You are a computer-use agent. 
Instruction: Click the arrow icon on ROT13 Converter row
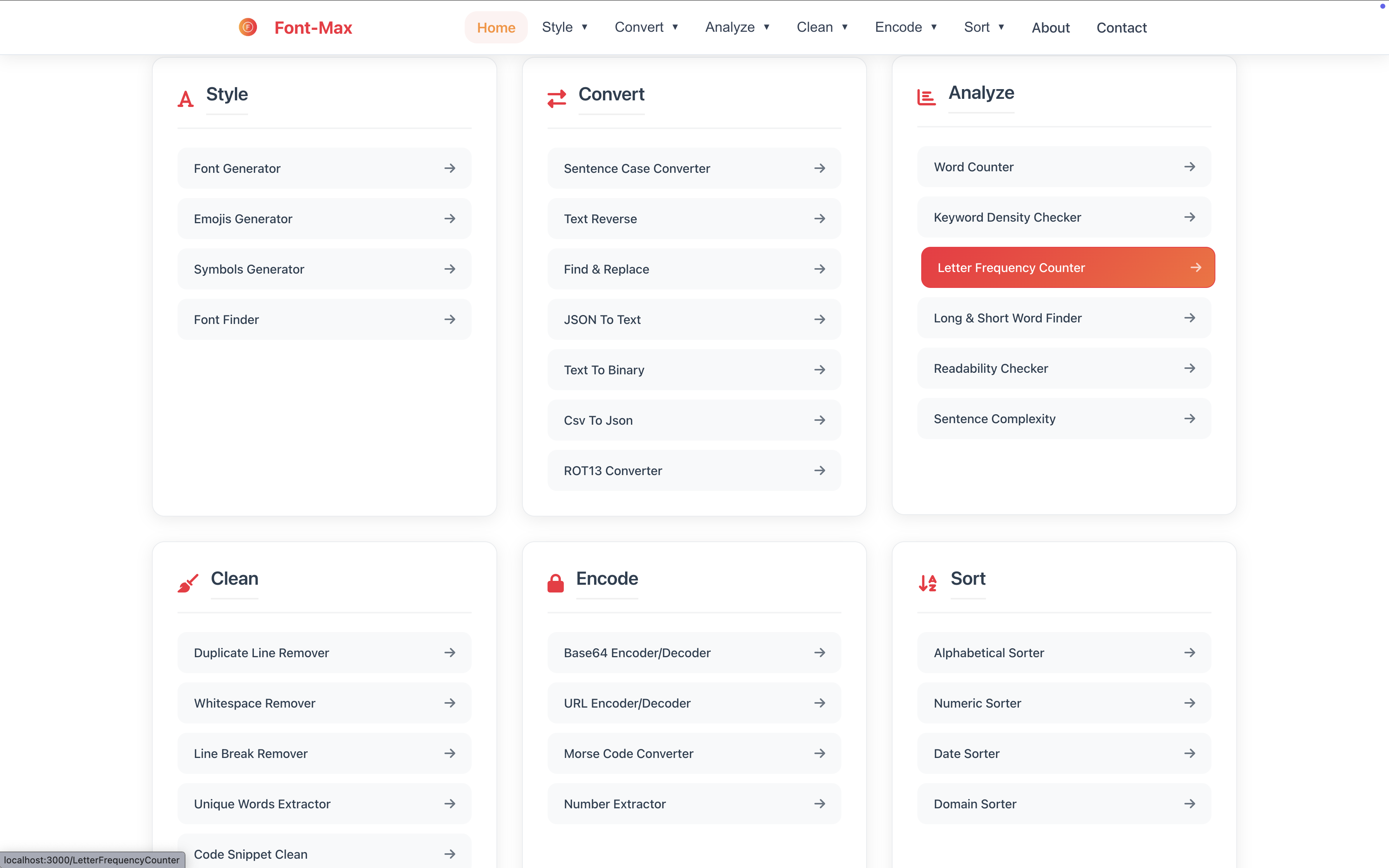tap(820, 470)
